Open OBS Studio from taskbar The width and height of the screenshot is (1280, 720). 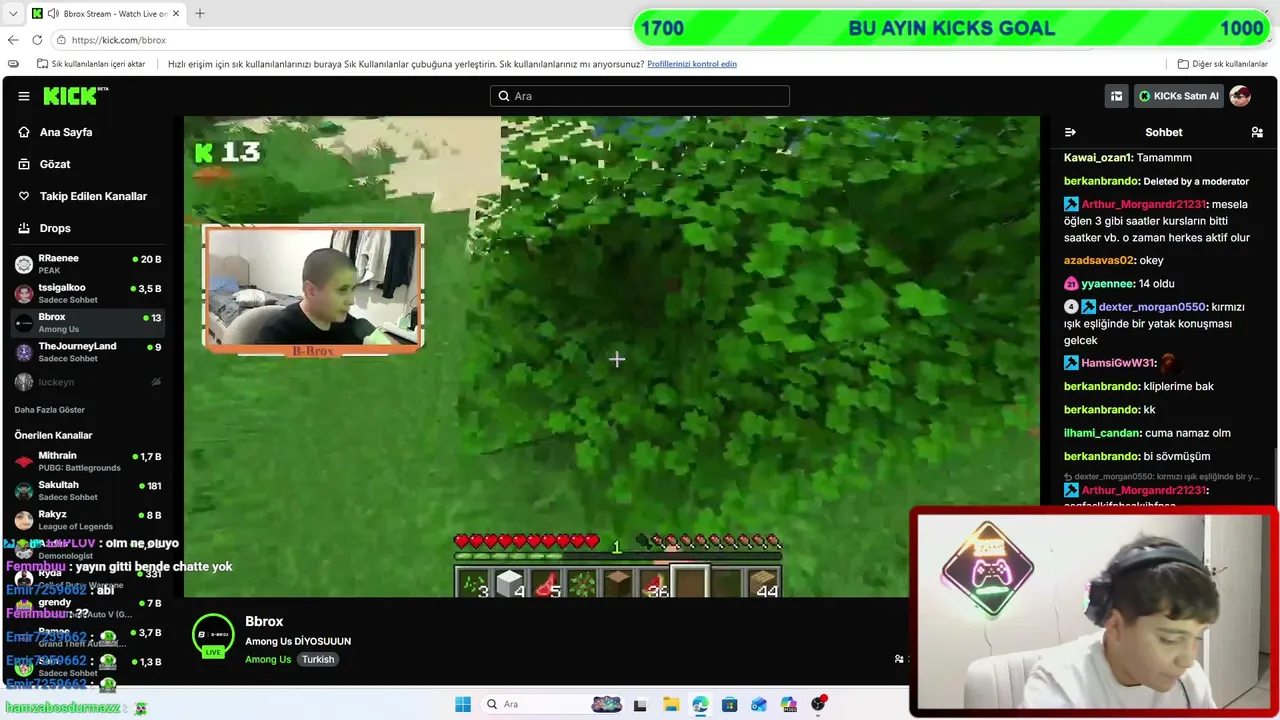point(819,704)
